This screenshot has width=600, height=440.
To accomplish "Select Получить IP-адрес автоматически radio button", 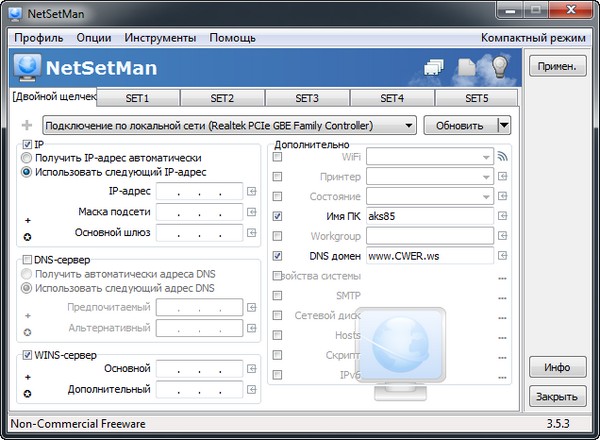I will point(26,158).
